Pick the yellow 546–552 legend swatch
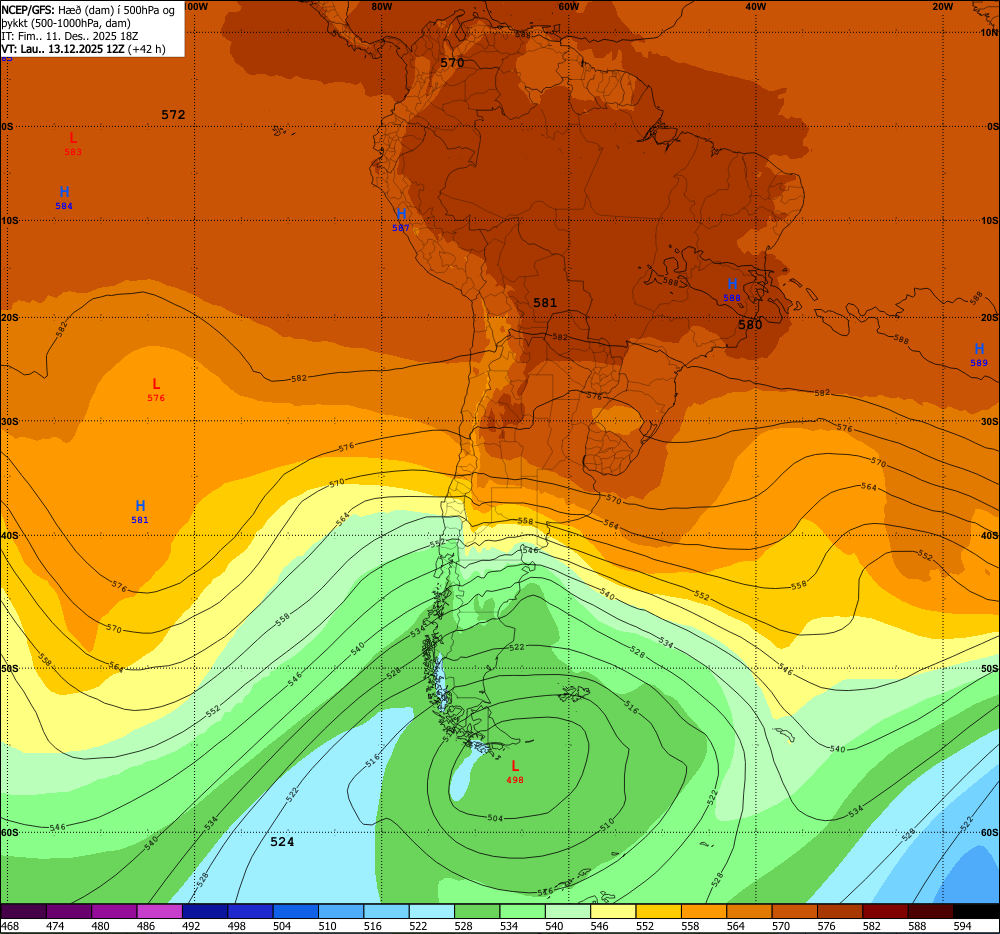 pos(613,911)
